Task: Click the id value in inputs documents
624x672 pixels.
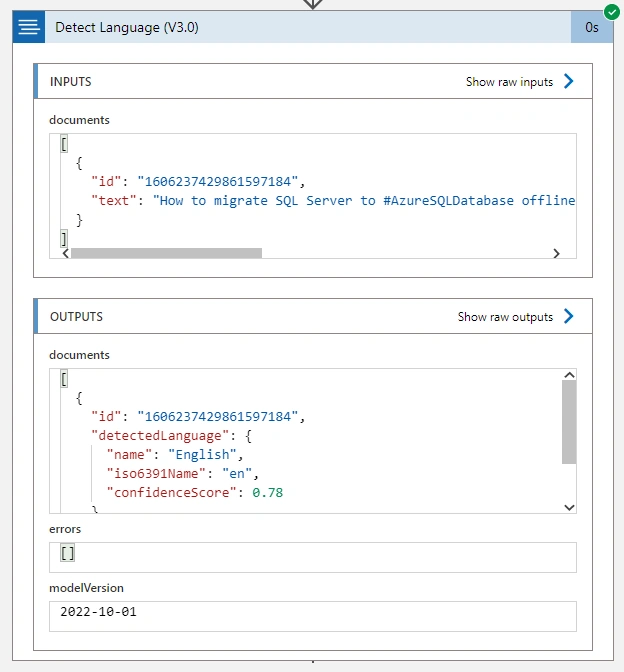Action: pyautogui.click(x=218, y=182)
